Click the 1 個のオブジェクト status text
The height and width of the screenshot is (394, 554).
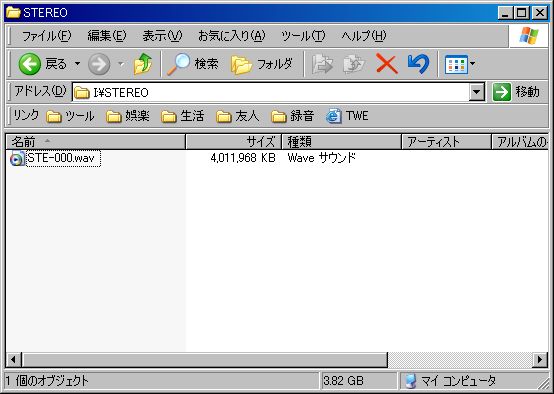(47, 381)
